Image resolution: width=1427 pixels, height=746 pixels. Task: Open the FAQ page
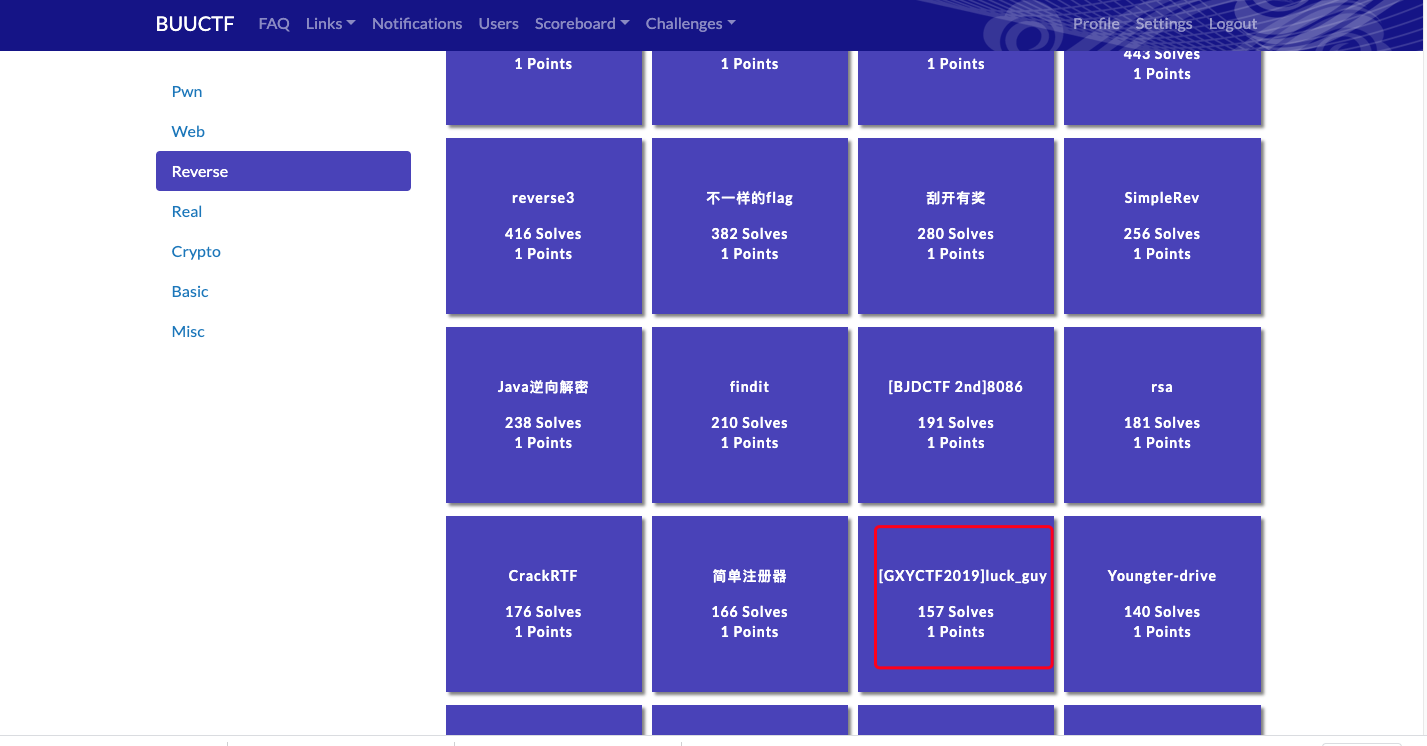pyautogui.click(x=273, y=23)
